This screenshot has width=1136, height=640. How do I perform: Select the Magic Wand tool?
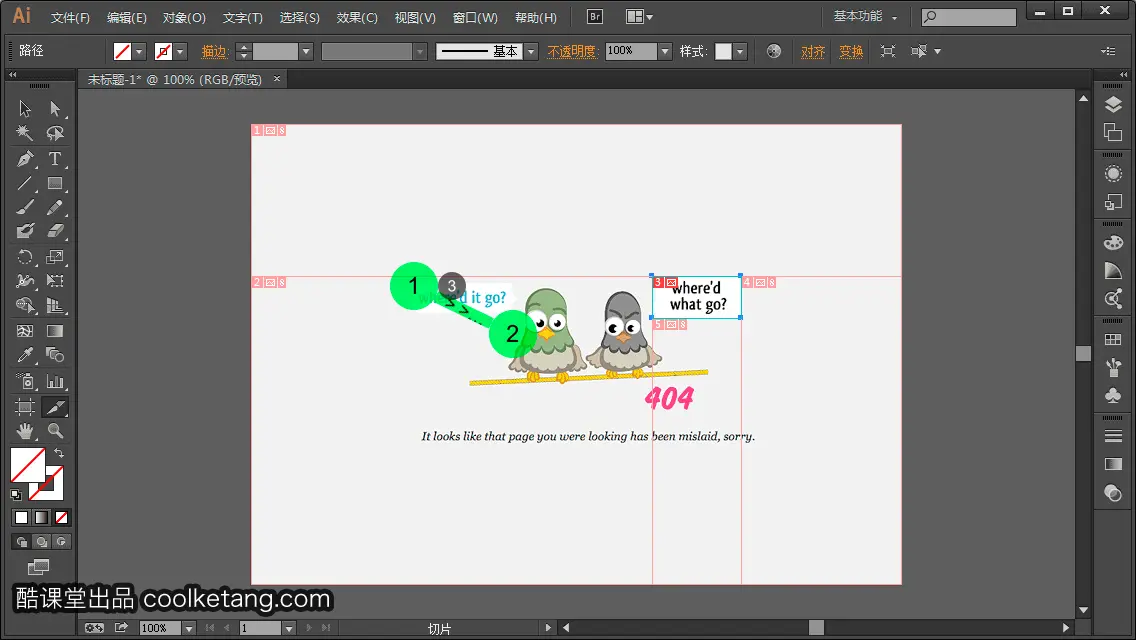(x=25, y=133)
